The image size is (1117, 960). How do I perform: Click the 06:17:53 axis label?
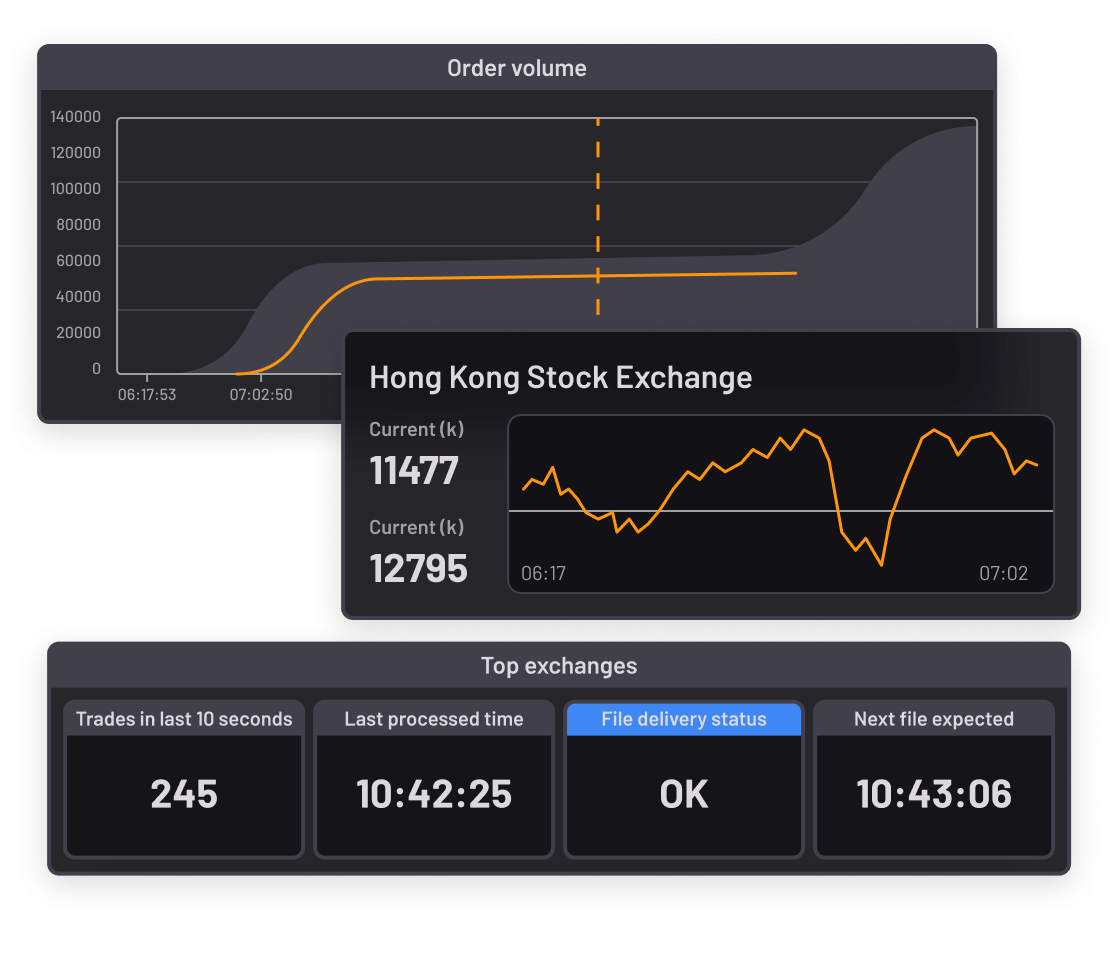(147, 394)
